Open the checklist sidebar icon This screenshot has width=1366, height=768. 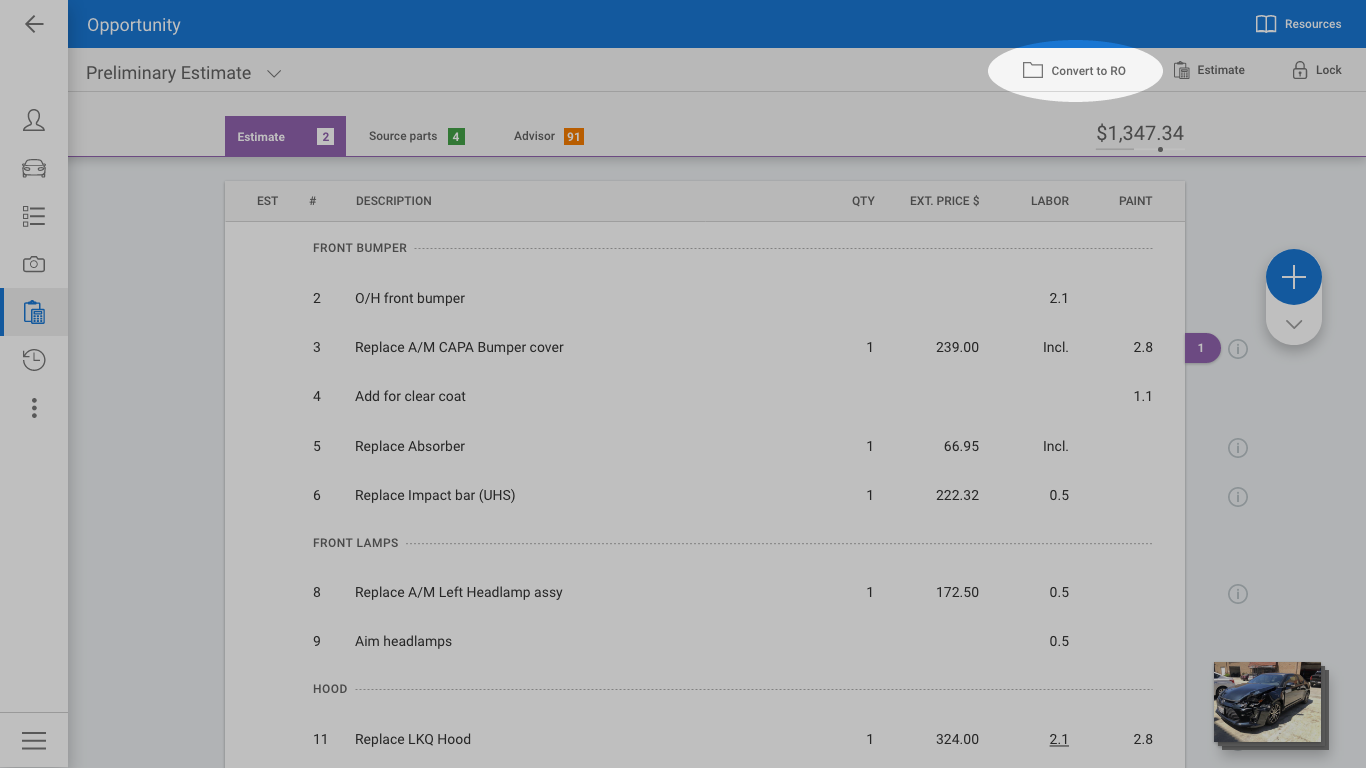tap(34, 216)
